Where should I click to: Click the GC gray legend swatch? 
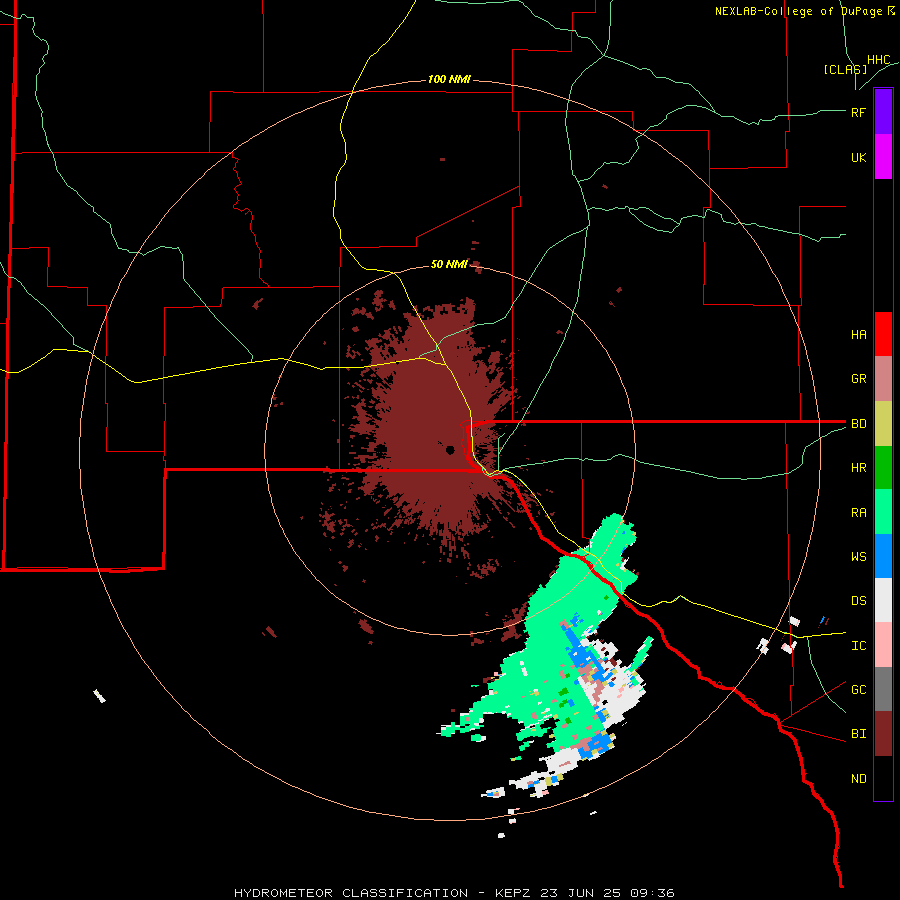[883, 689]
